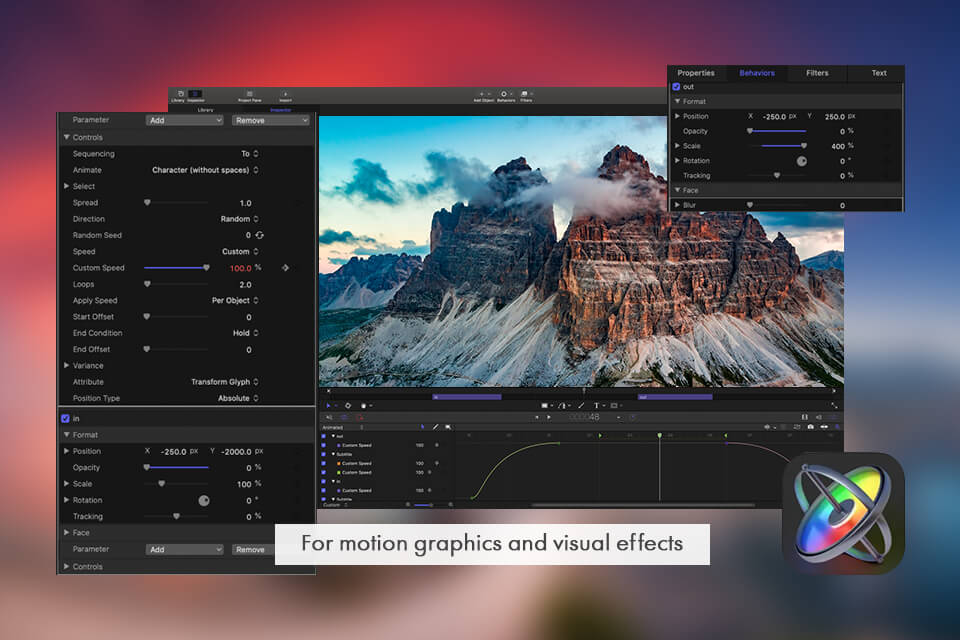The image size is (960, 640).
Task: Expand the Variance section
Action: 67,366
